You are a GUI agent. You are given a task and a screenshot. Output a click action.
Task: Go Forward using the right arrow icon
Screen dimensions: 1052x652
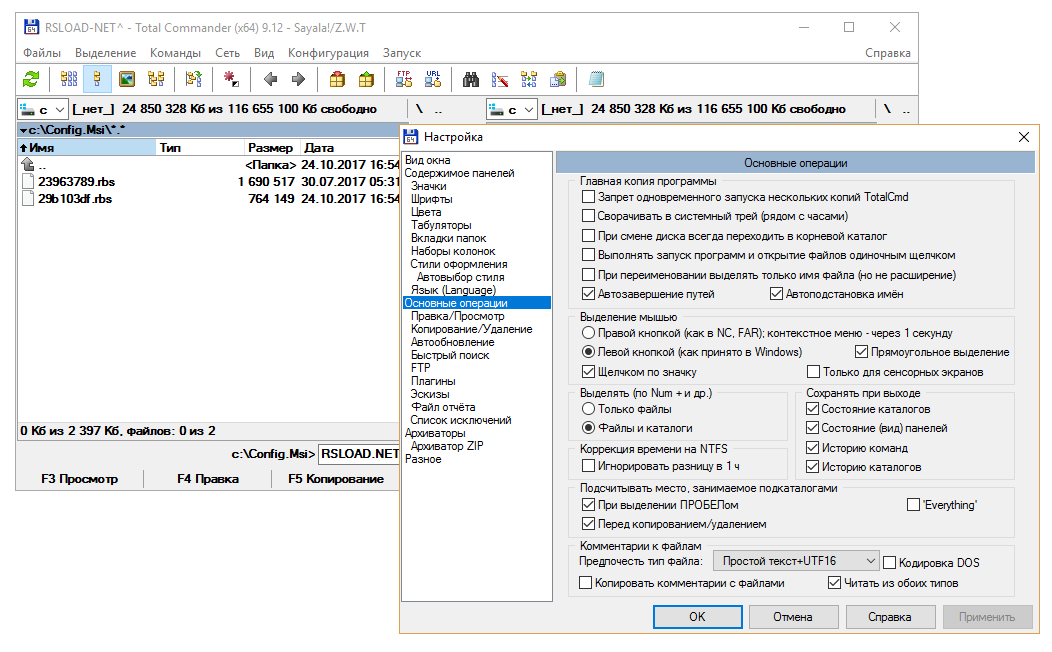299,79
